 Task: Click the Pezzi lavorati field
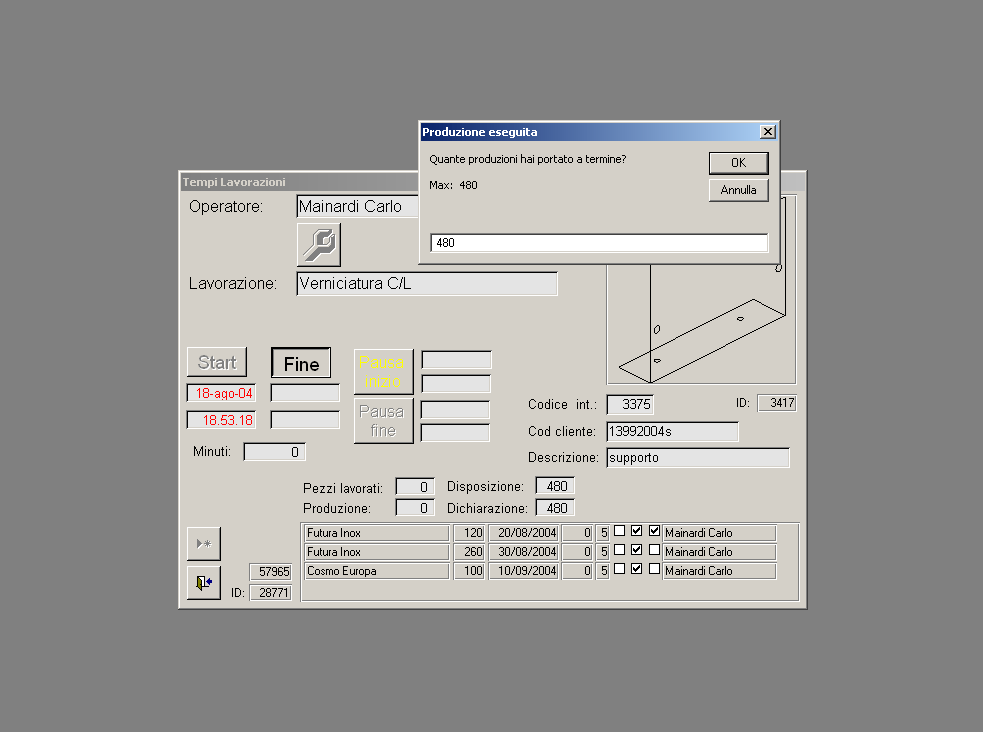[414, 487]
